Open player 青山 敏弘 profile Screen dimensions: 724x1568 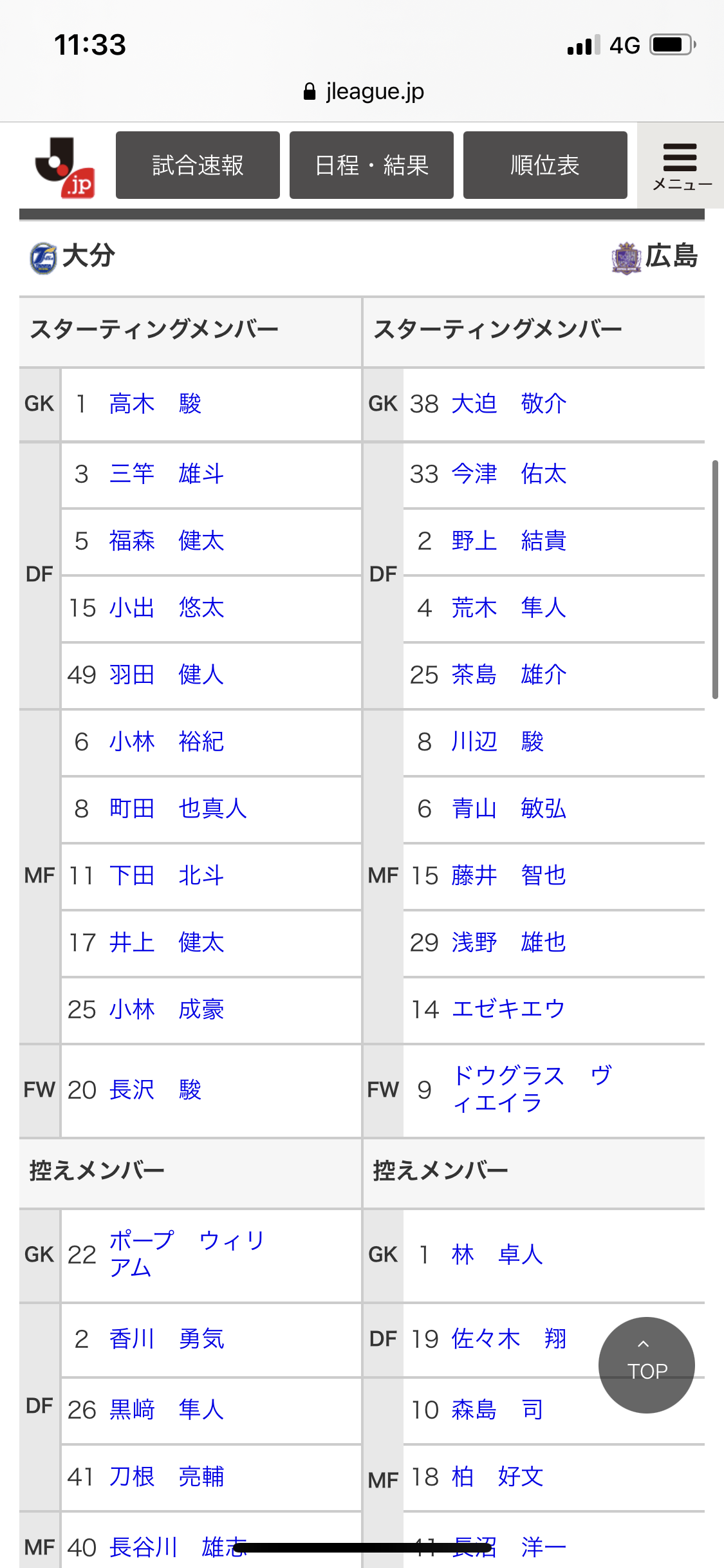click(508, 808)
